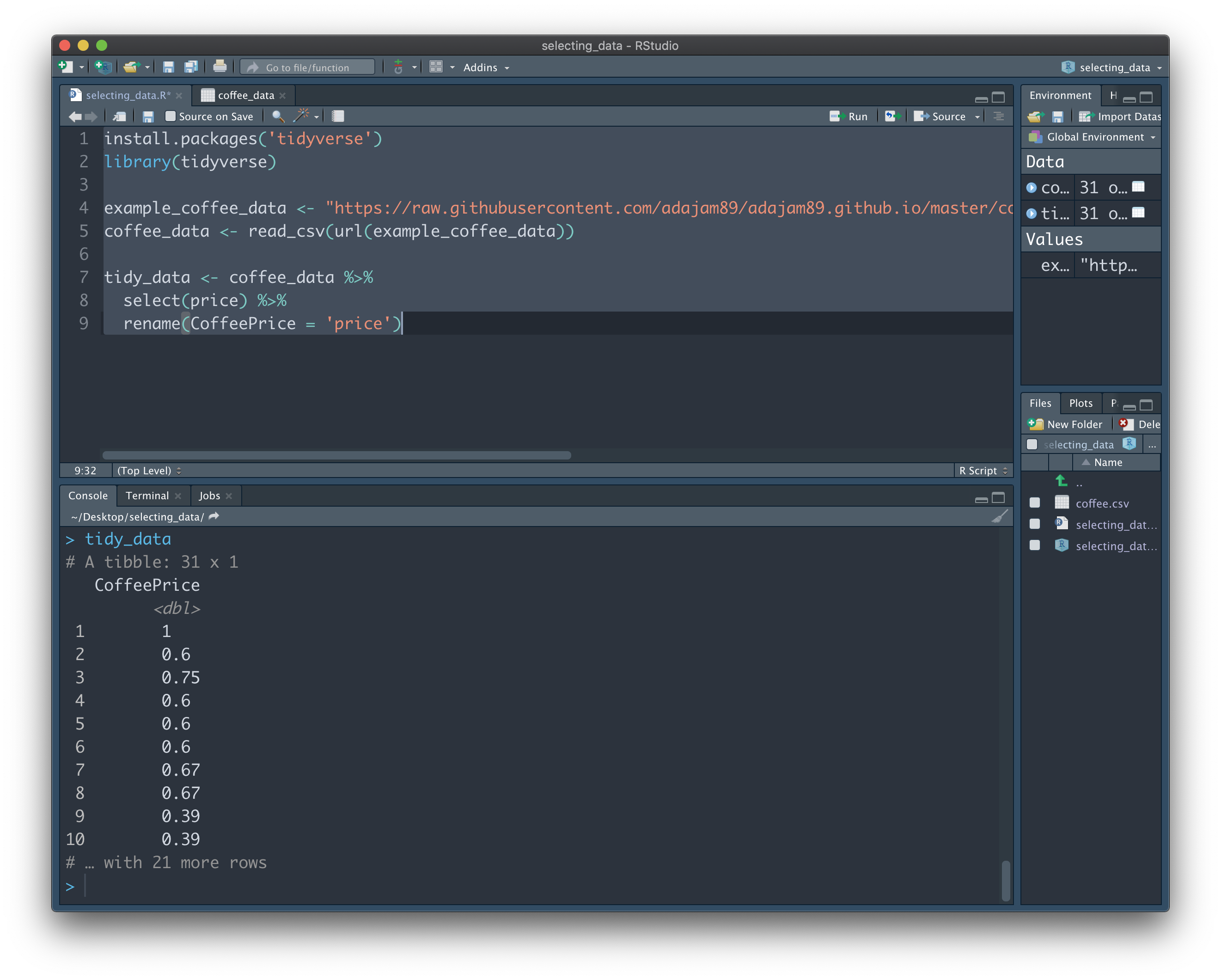
Task: Click the Save All documents icon
Action: 191,67
